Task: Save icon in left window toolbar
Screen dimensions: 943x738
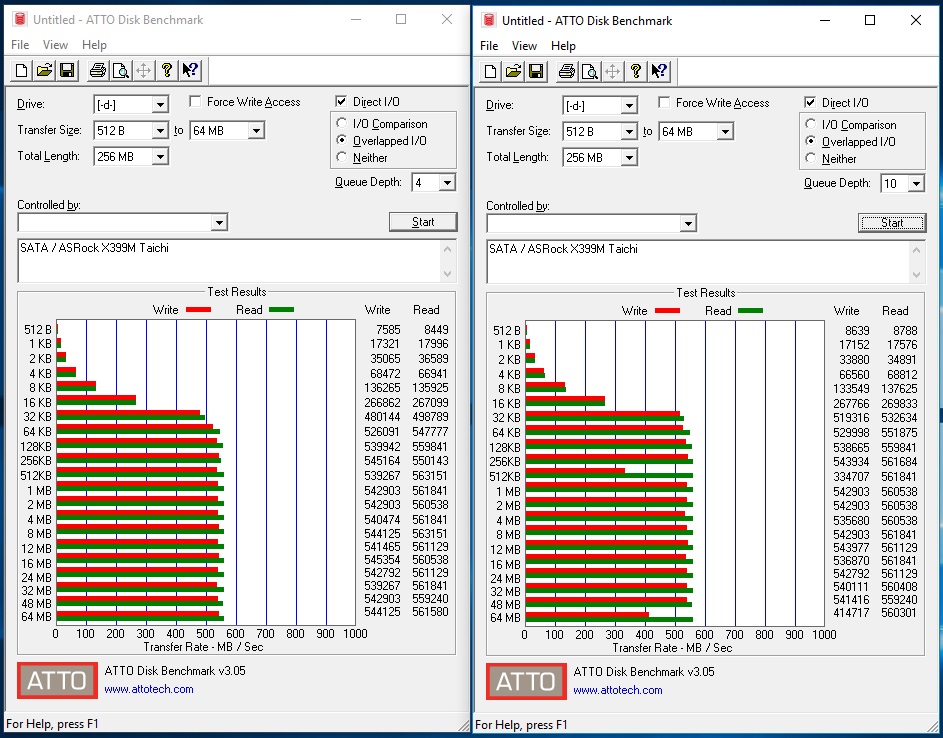Action: click(x=67, y=70)
